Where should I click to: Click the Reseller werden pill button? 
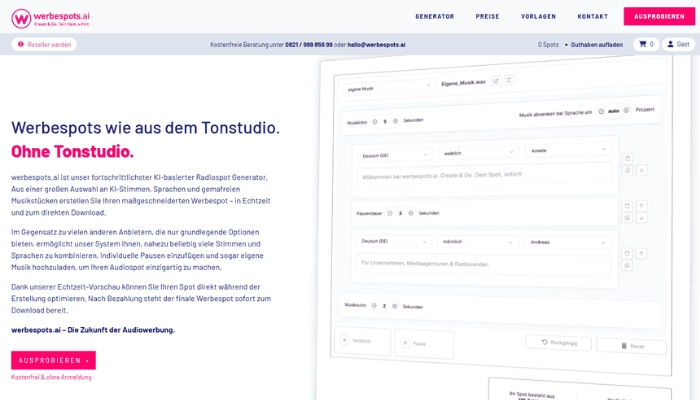point(44,44)
